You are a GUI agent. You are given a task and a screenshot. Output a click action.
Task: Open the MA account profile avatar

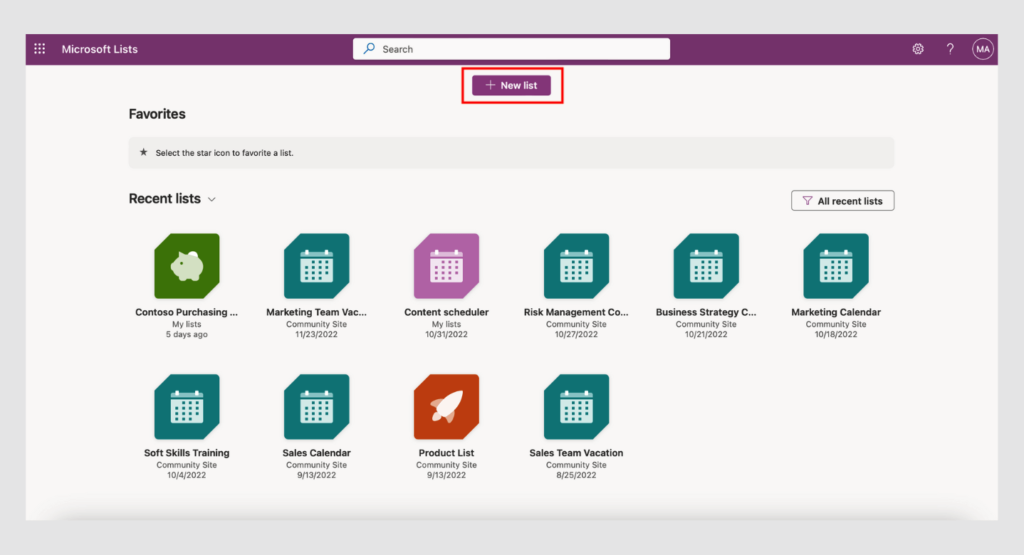pos(983,49)
